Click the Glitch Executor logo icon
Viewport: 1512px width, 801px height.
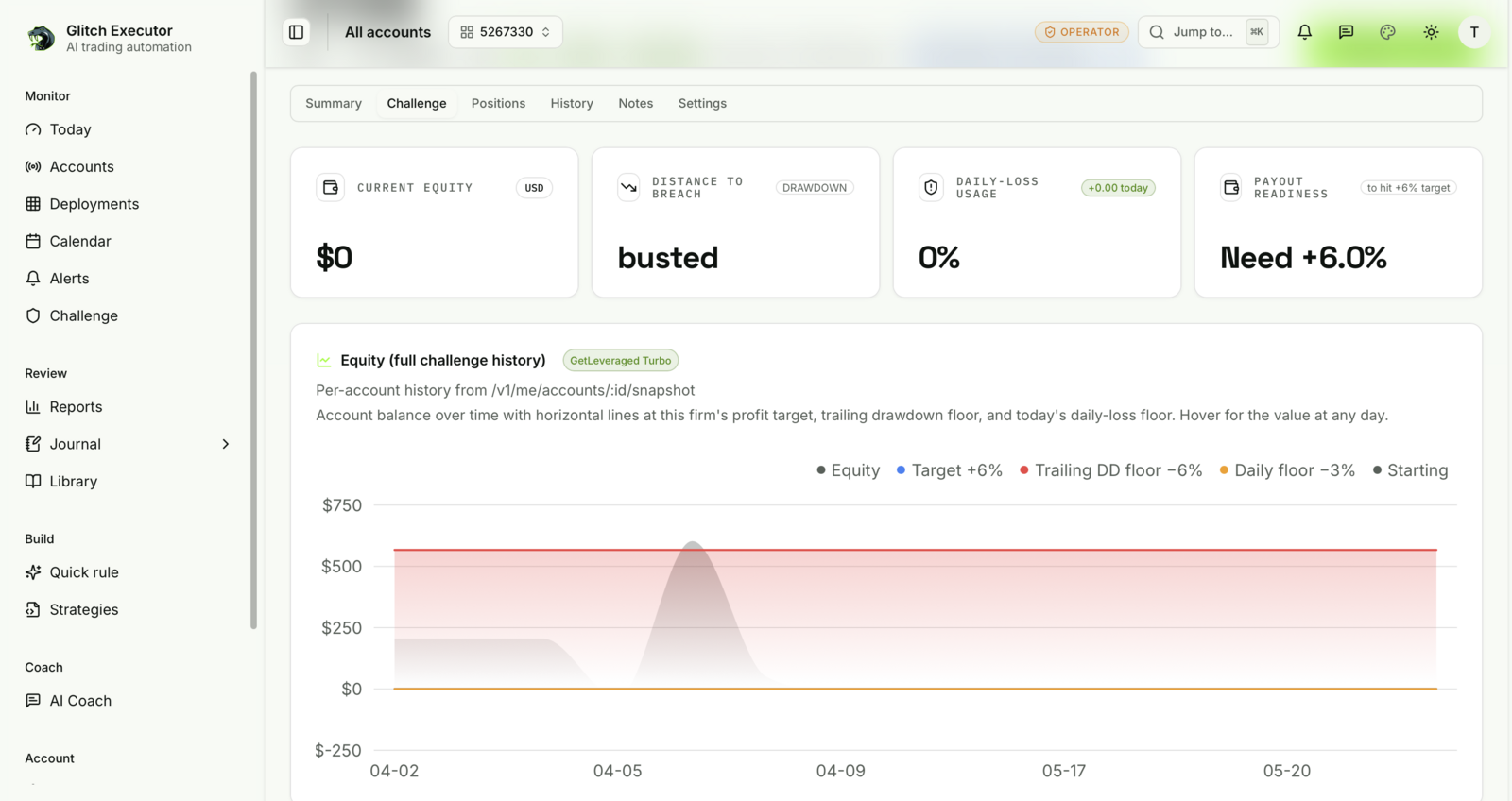tap(41, 38)
